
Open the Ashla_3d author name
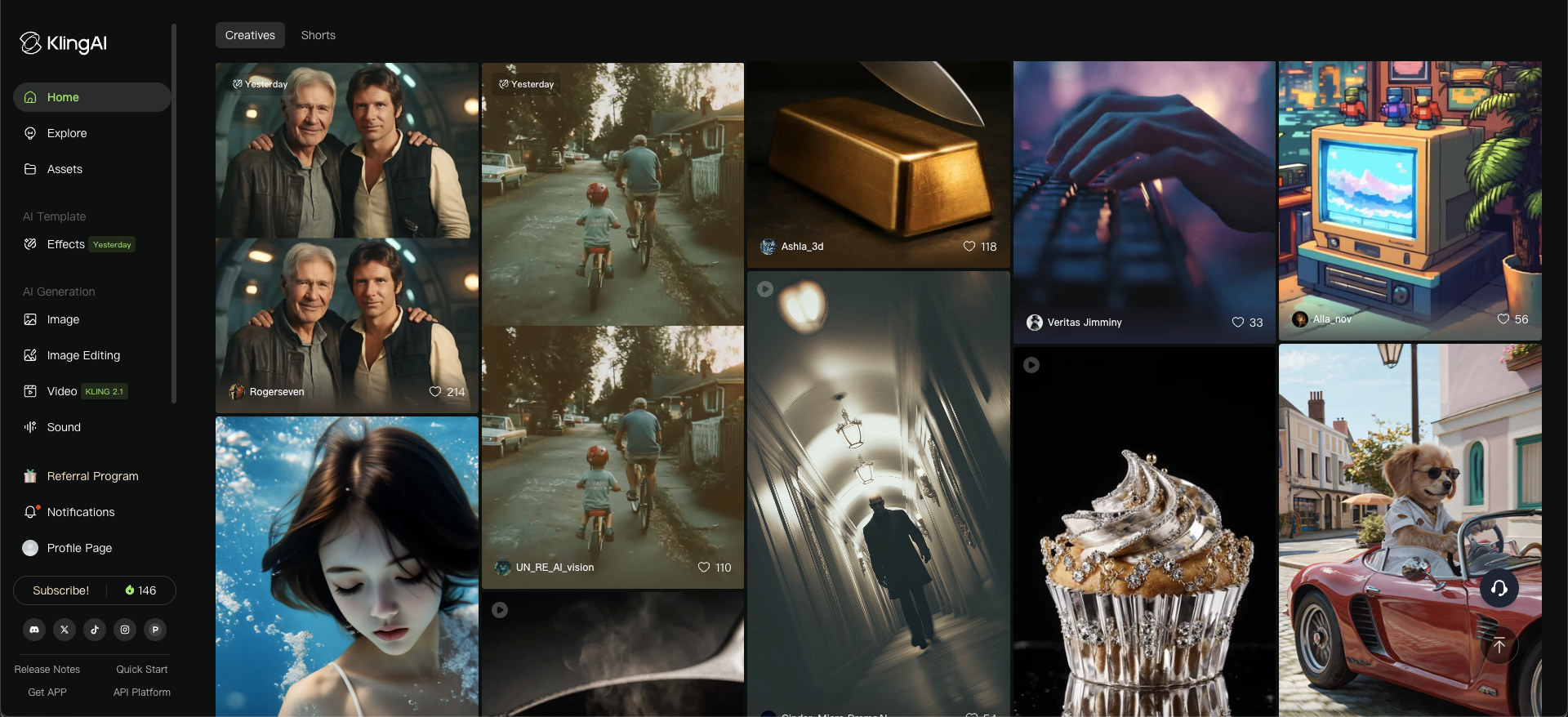click(802, 247)
